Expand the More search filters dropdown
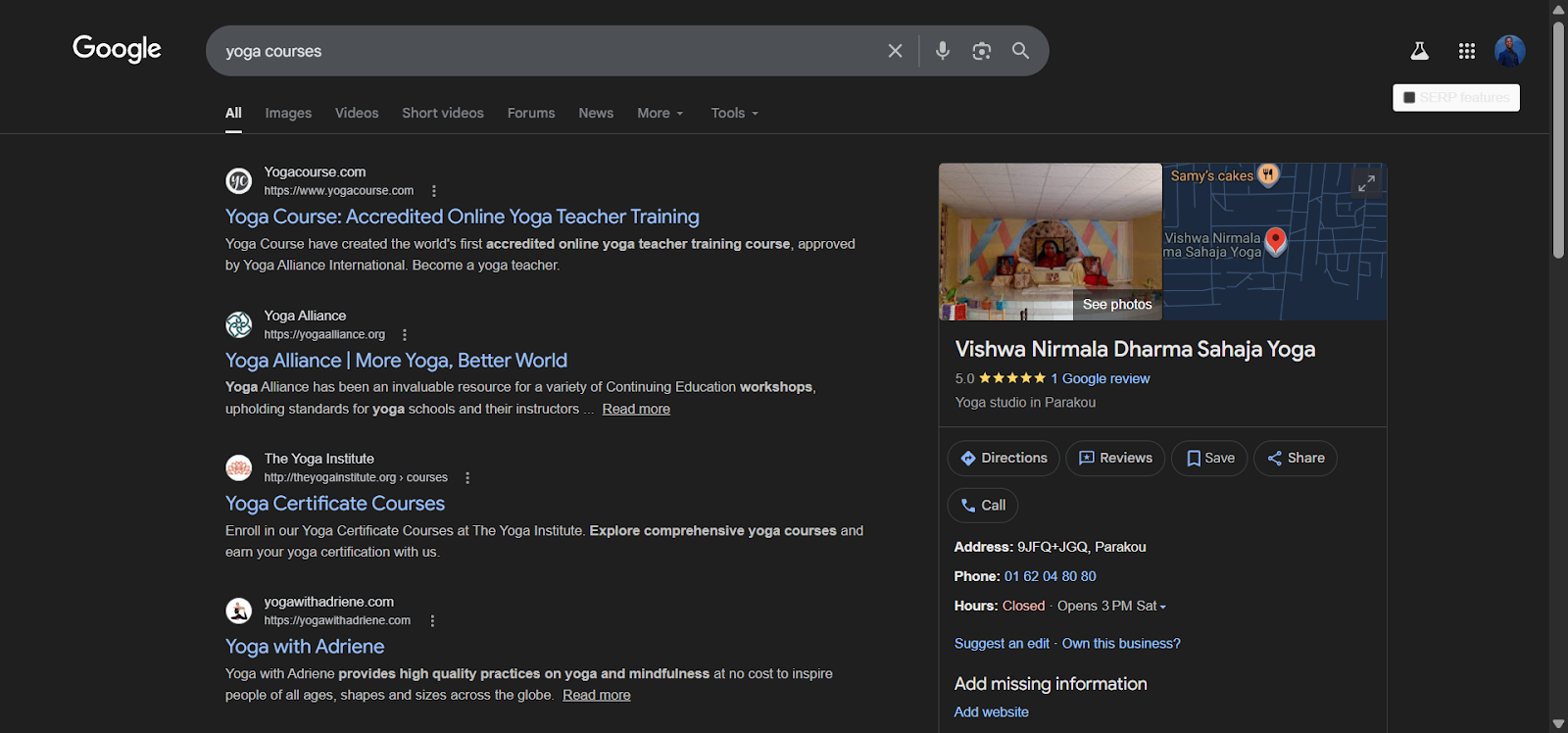The height and width of the screenshot is (733, 1568). (660, 113)
